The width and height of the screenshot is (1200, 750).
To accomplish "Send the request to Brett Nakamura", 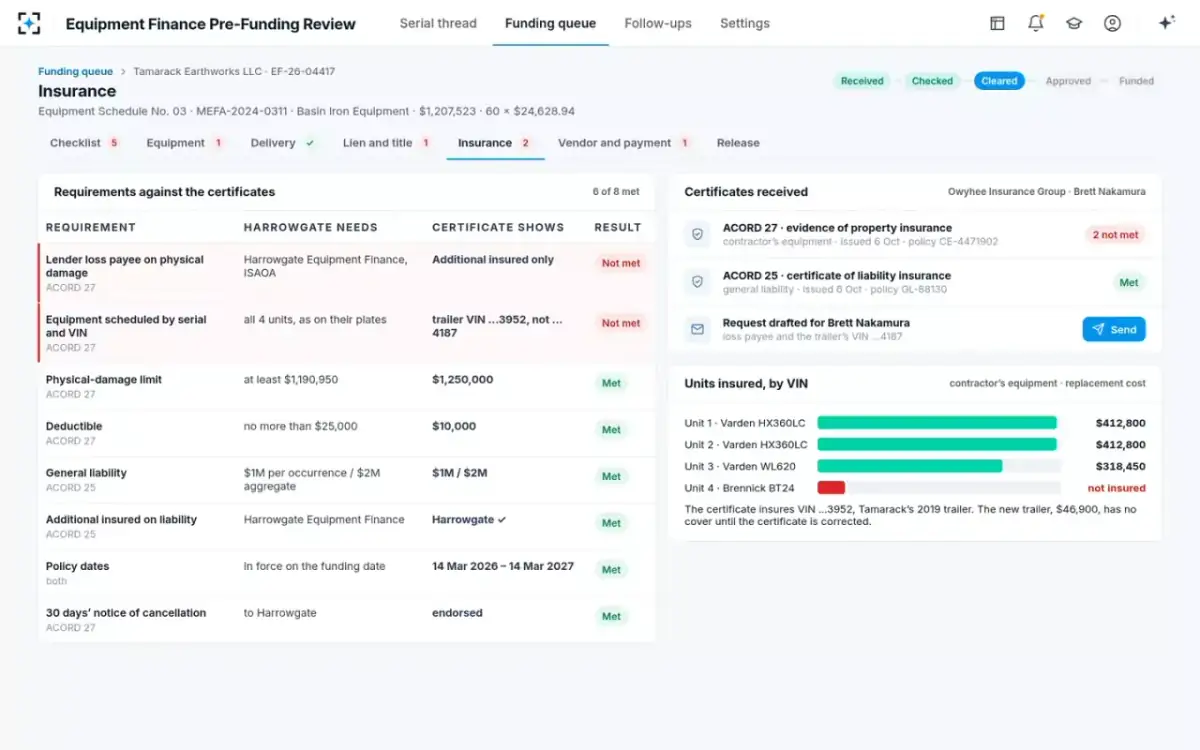I will [1114, 329].
